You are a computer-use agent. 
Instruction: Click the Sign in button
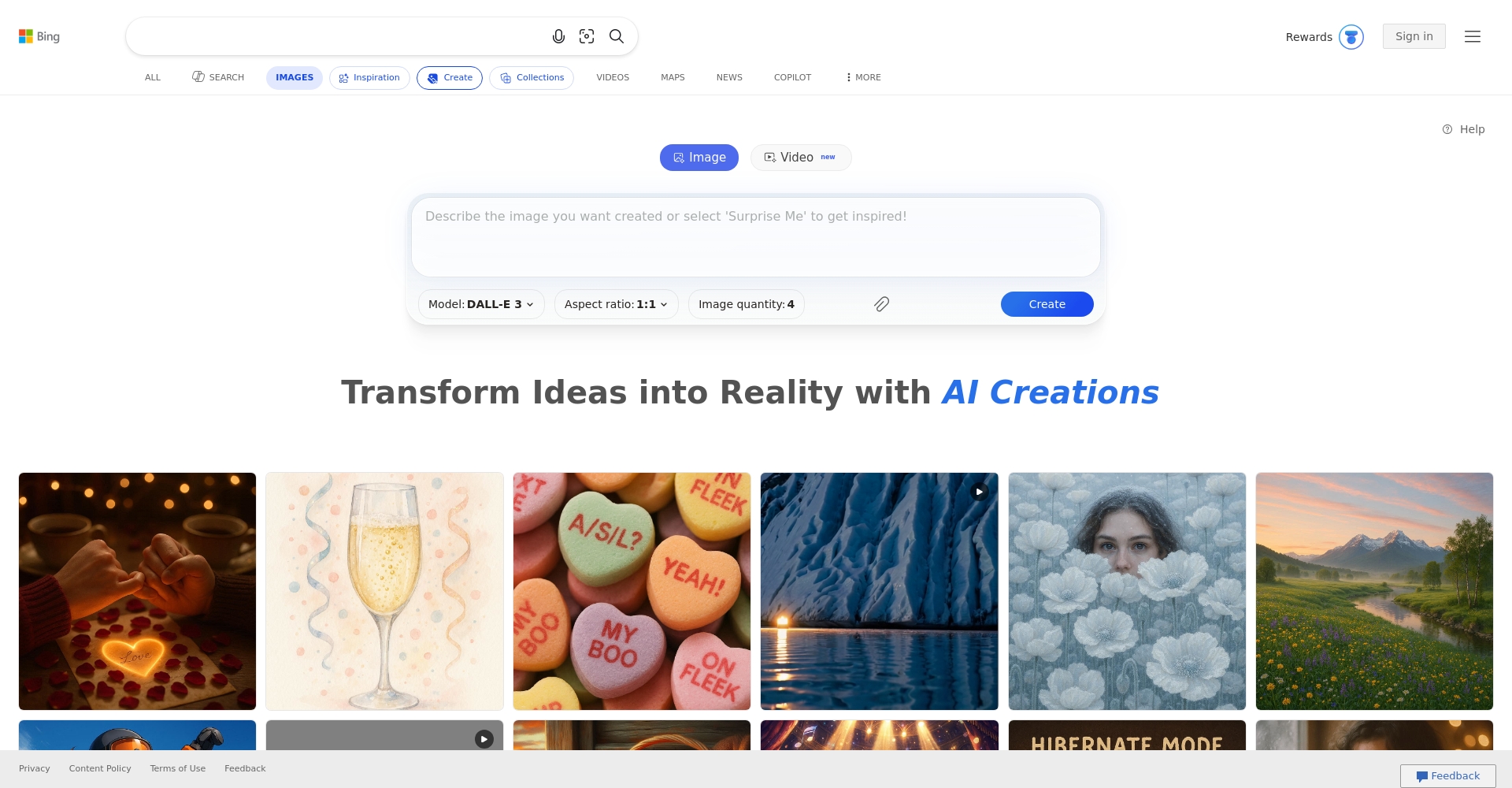tap(1414, 36)
